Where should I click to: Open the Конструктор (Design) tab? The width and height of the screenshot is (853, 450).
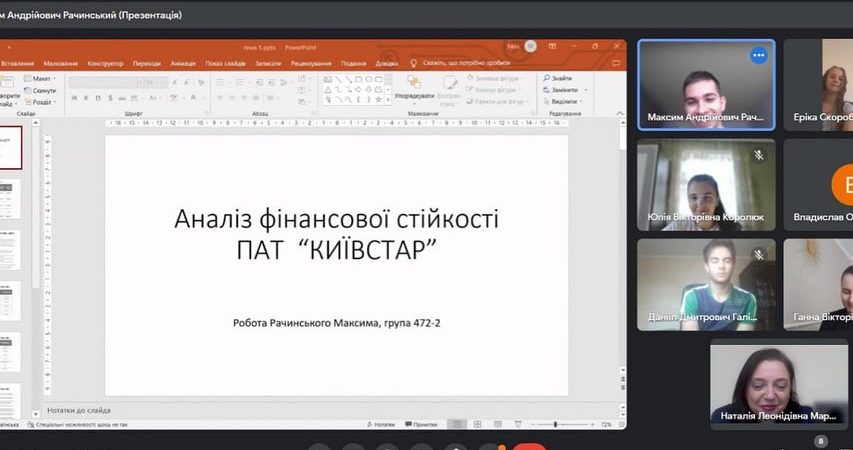[106, 63]
